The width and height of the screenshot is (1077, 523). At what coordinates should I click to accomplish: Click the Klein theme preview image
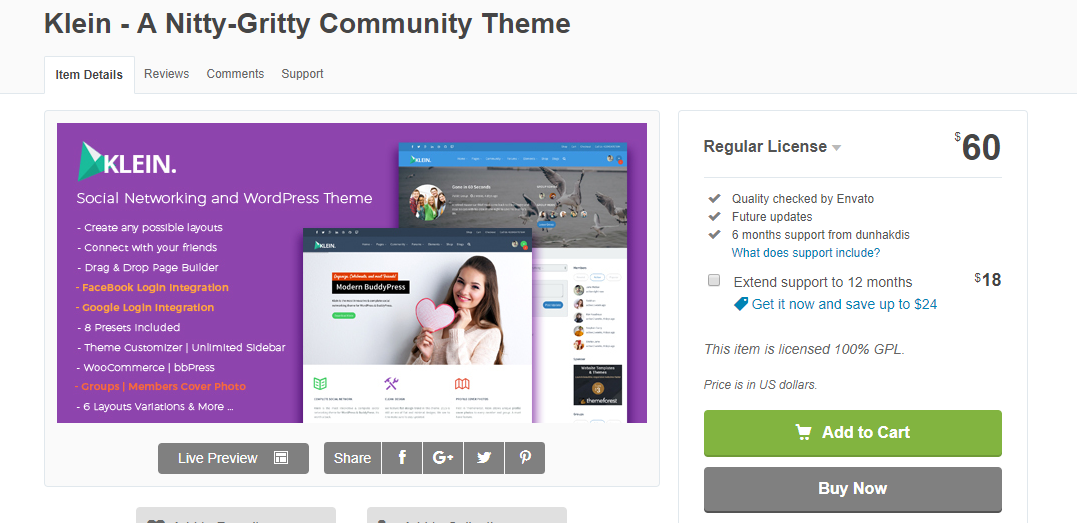[x=352, y=273]
